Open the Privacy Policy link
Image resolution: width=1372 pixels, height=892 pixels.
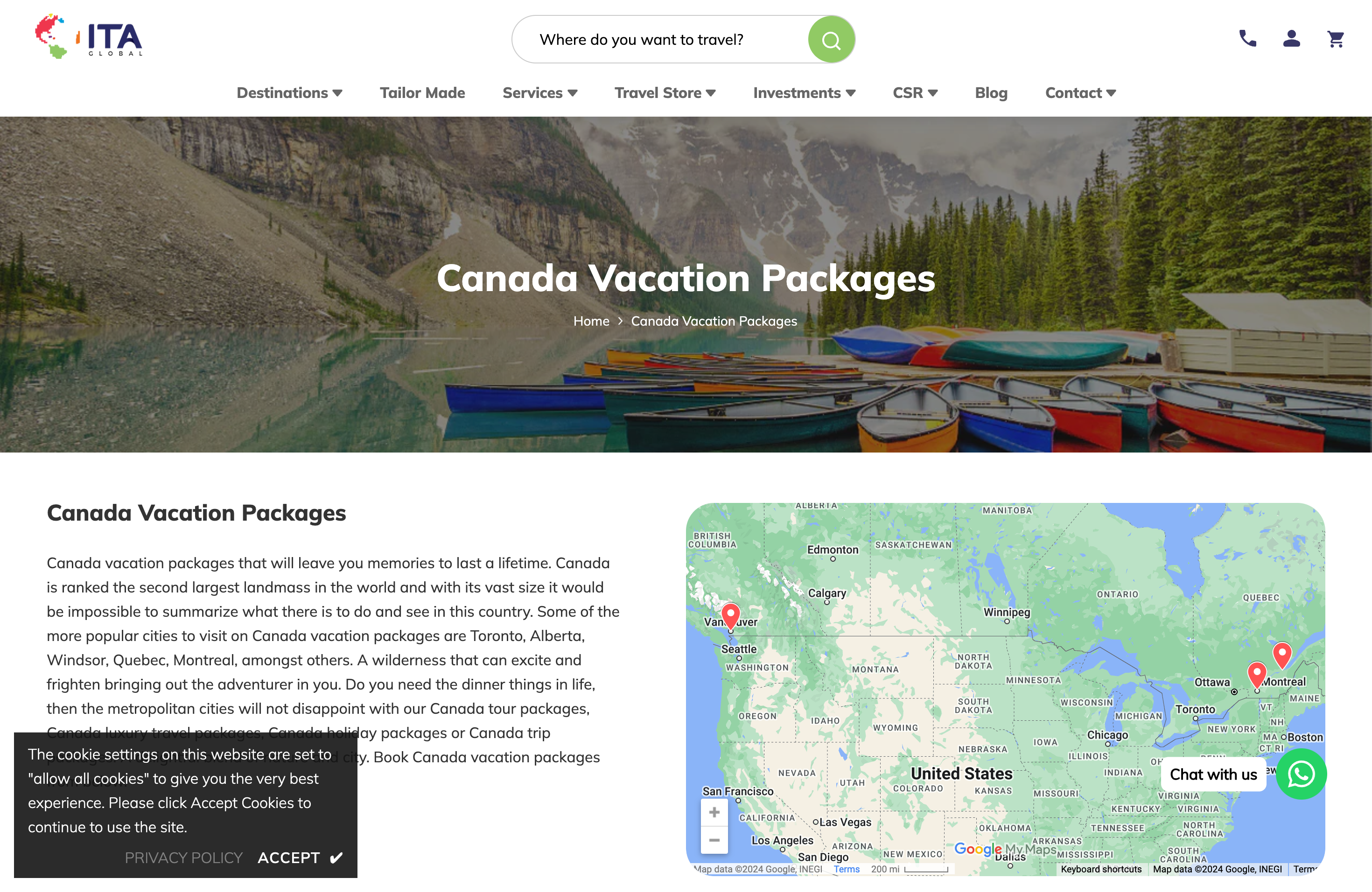pos(183,857)
